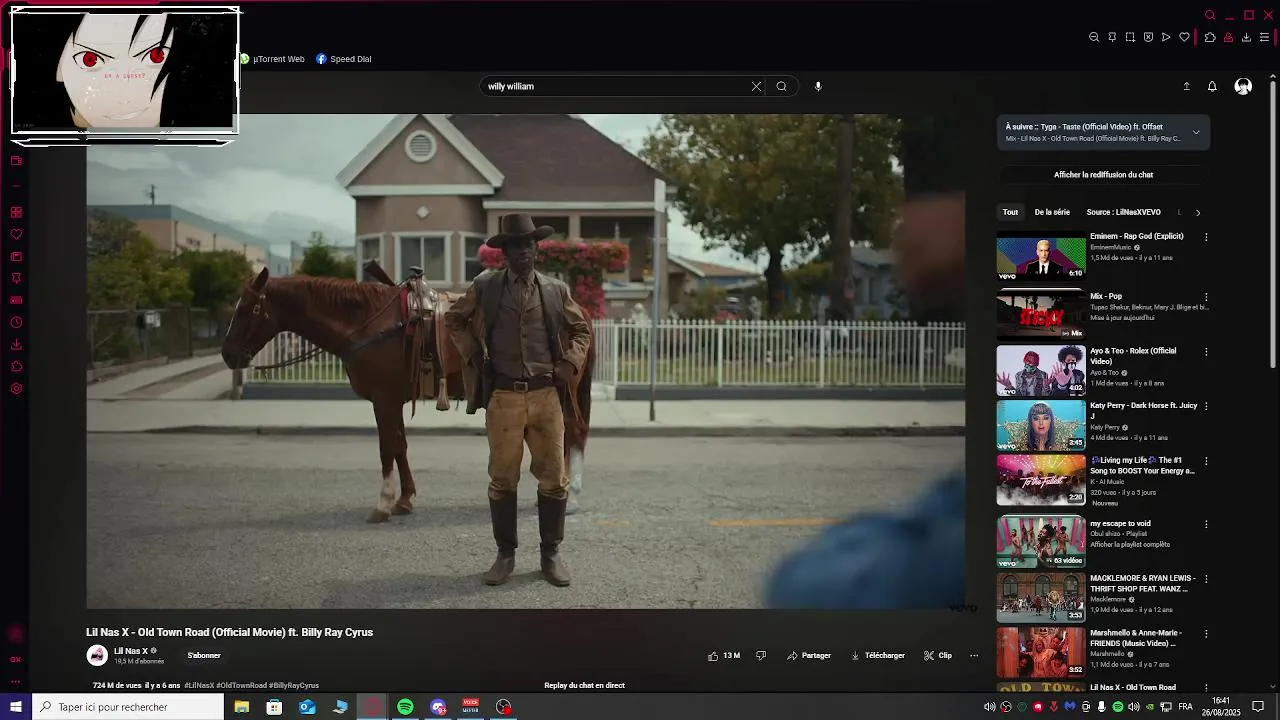
Task: Take a snapshot with the capture icon
Action: [x=1130, y=37]
